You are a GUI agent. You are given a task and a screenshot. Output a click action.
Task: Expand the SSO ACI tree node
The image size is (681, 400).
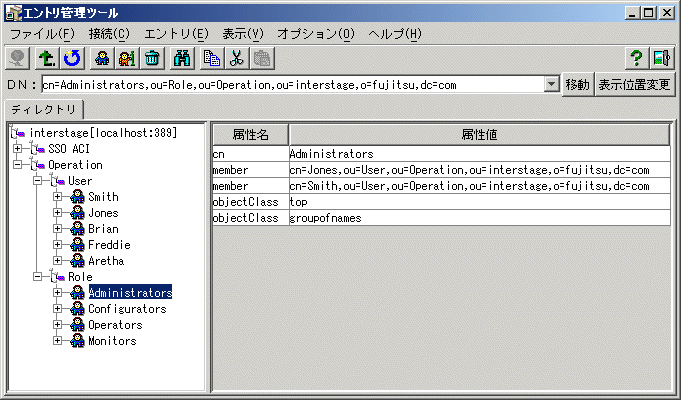pyautogui.click(x=18, y=149)
